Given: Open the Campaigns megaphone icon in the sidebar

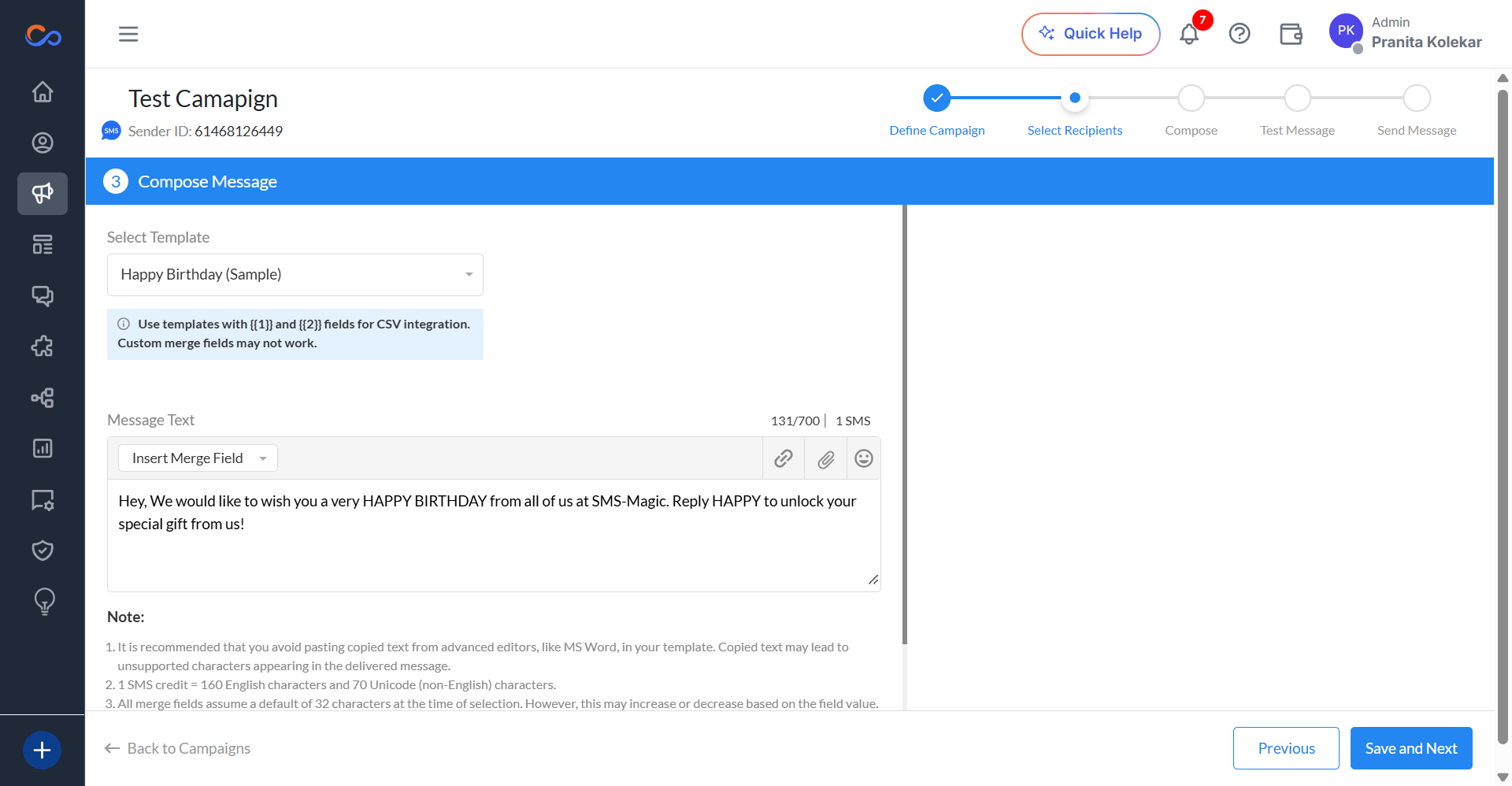Looking at the screenshot, I should point(43,193).
